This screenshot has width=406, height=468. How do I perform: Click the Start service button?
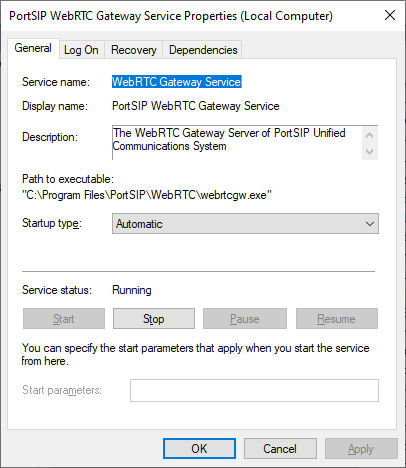64,319
